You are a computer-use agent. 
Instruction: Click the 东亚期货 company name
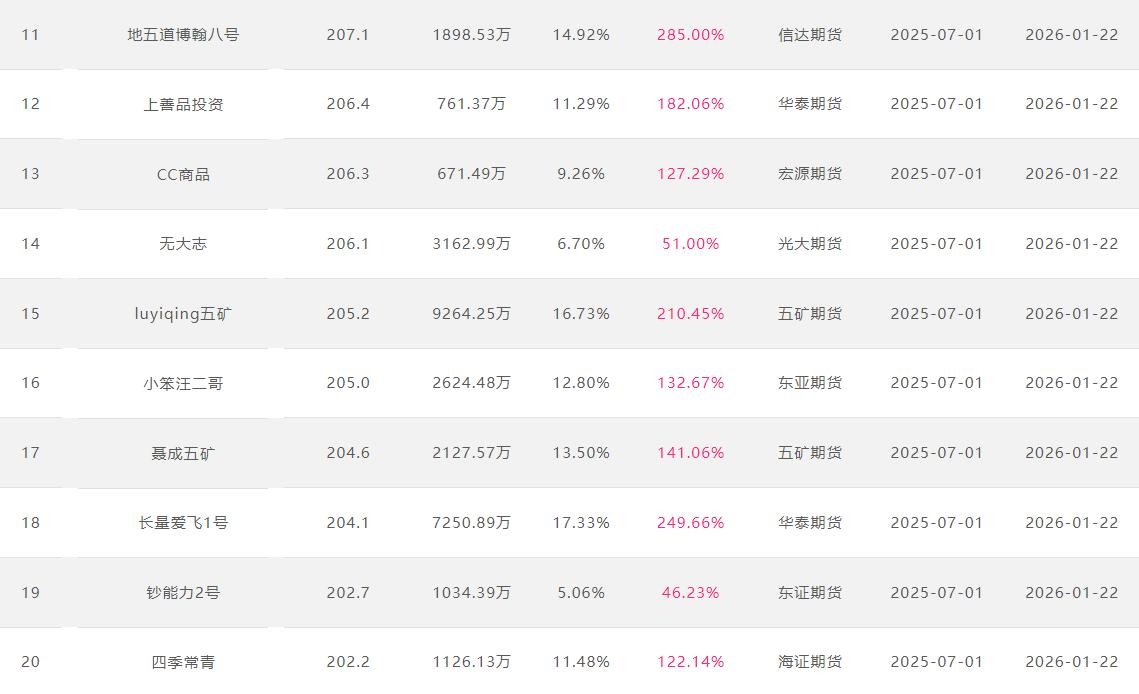click(x=810, y=383)
